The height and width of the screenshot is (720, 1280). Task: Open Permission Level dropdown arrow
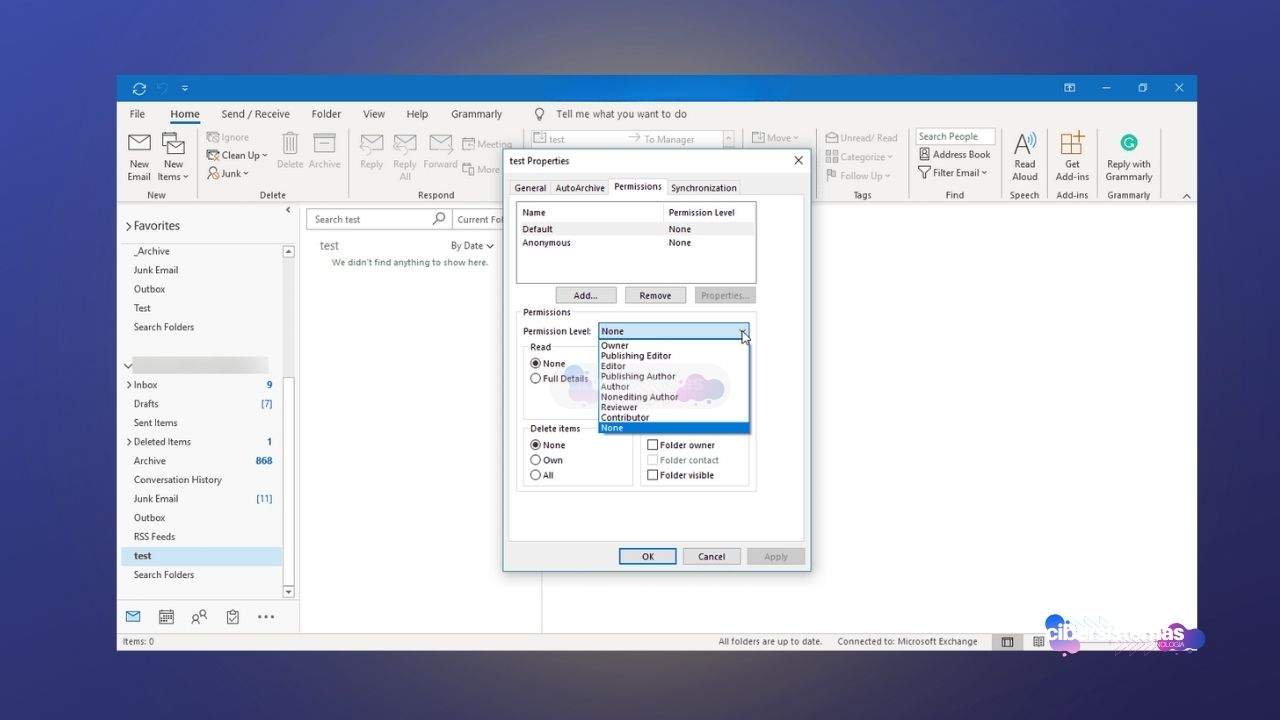tap(742, 331)
